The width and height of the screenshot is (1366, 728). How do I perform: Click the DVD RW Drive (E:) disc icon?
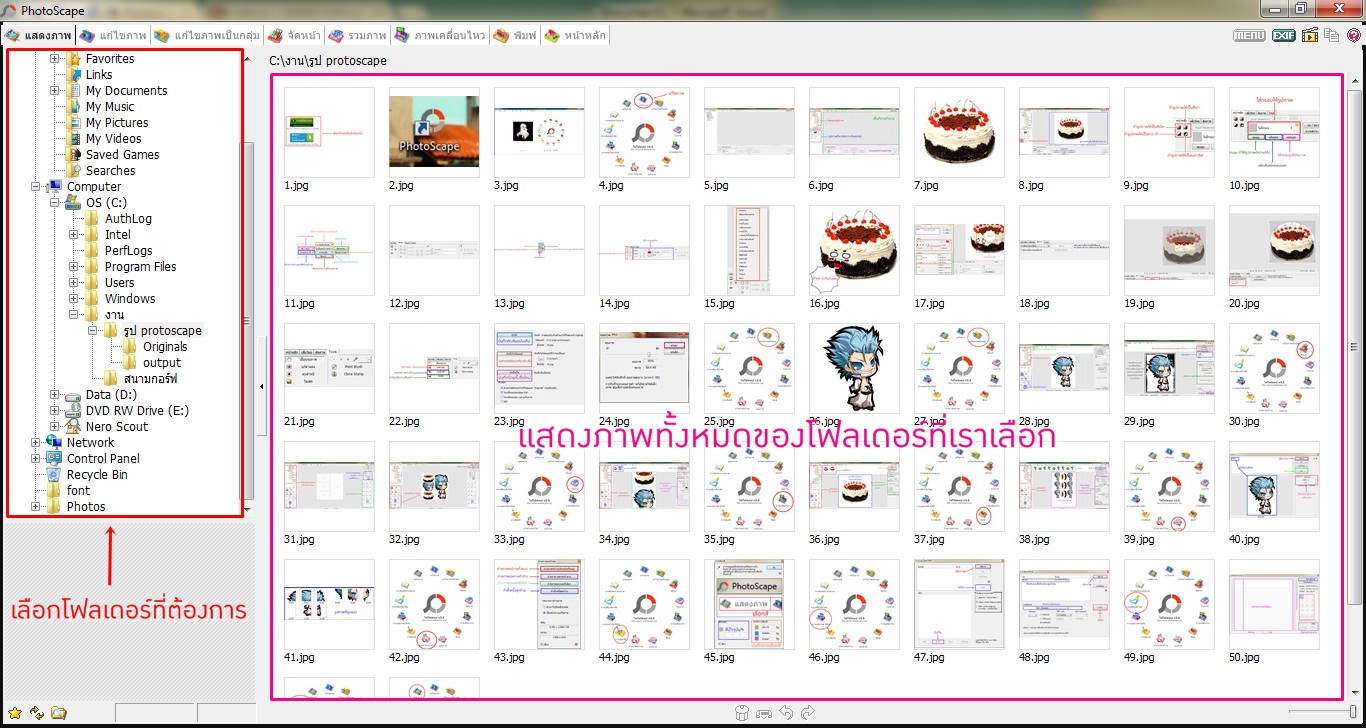pos(74,411)
